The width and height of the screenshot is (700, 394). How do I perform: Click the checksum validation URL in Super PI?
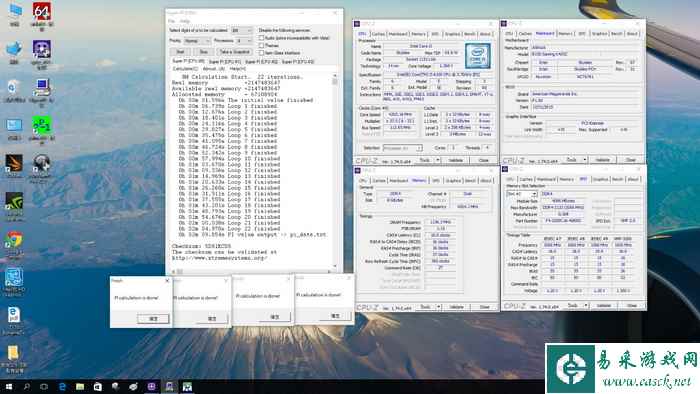tap(219, 258)
